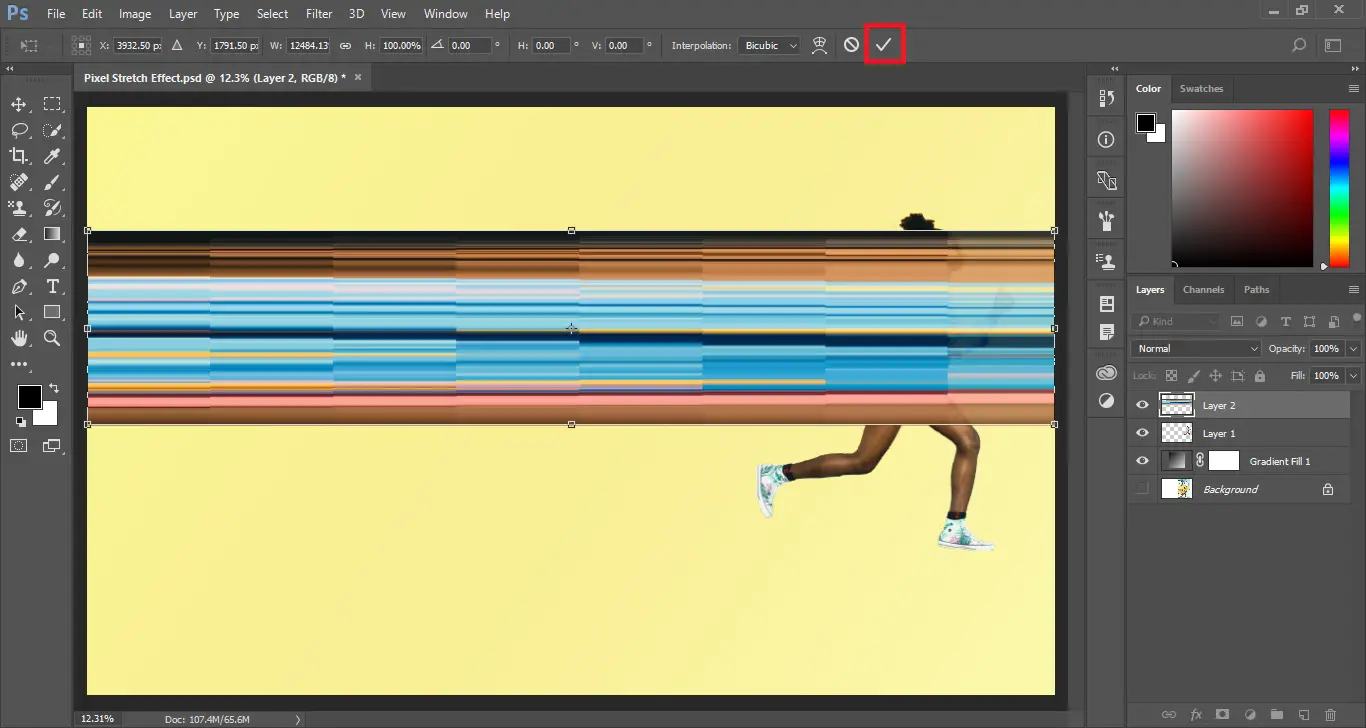The width and height of the screenshot is (1366, 728).
Task: Toggle visibility of Gradient Fill 1
Action: [1141, 460]
